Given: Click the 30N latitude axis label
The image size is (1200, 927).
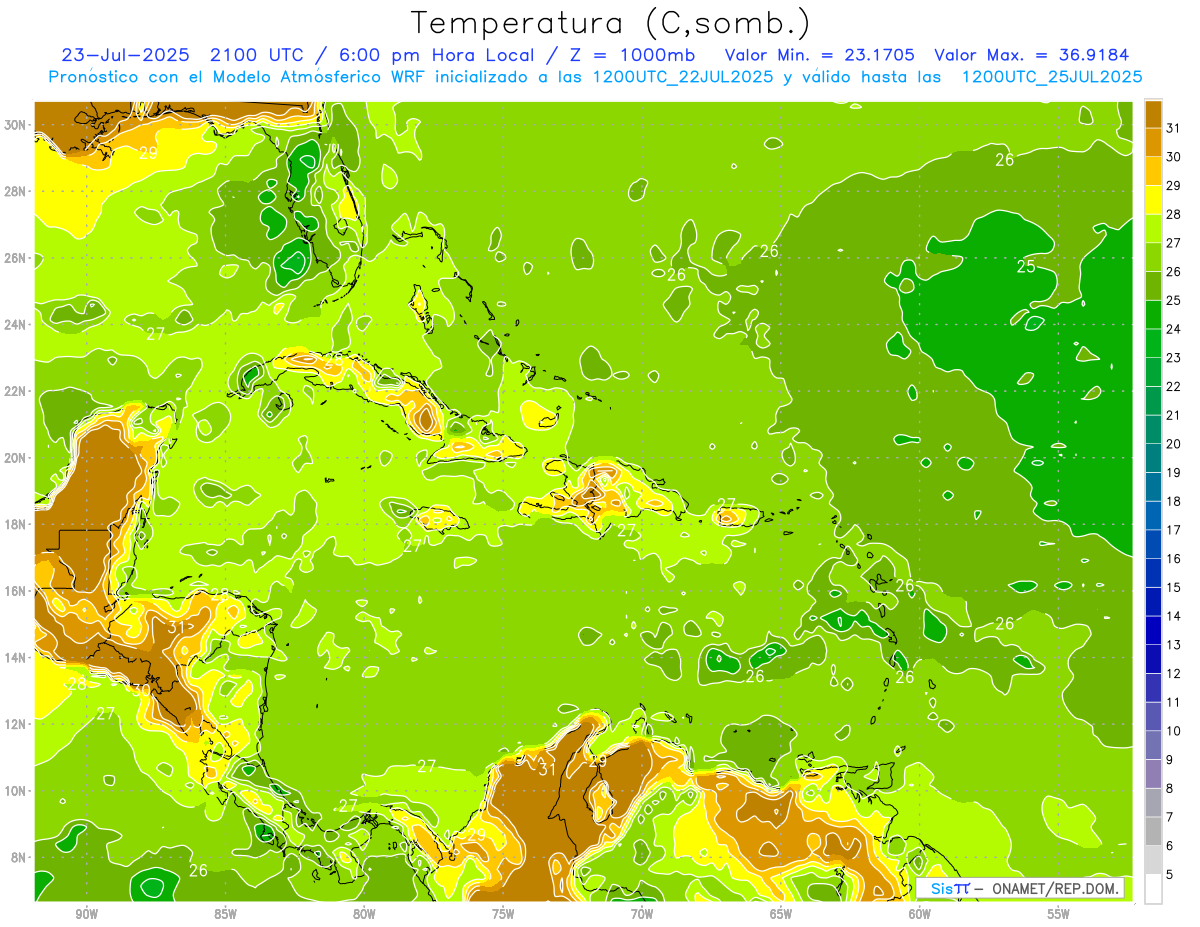Looking at the screenshot, I should (x=17, y=125).
